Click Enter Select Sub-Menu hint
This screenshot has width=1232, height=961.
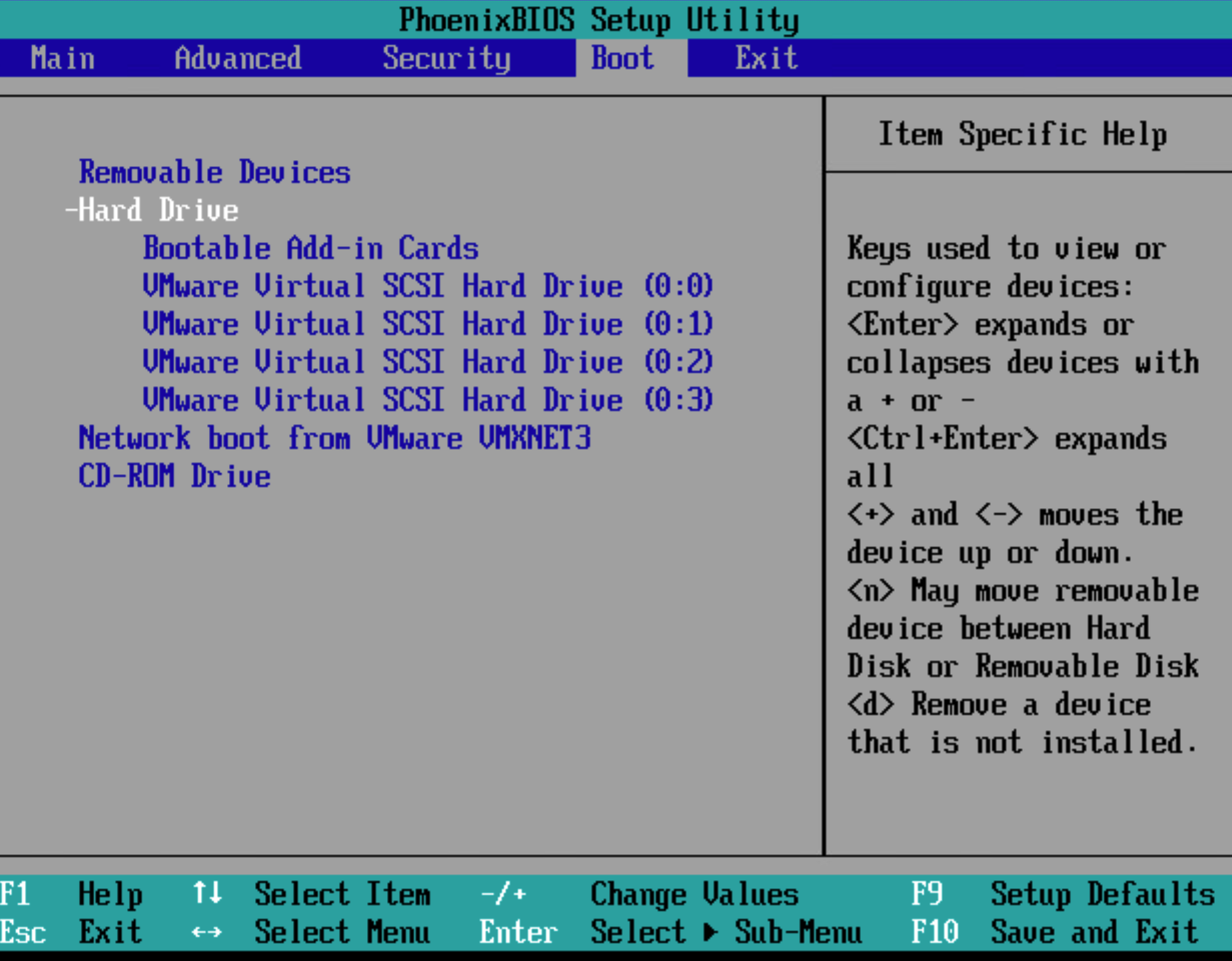tap(669, 932)
